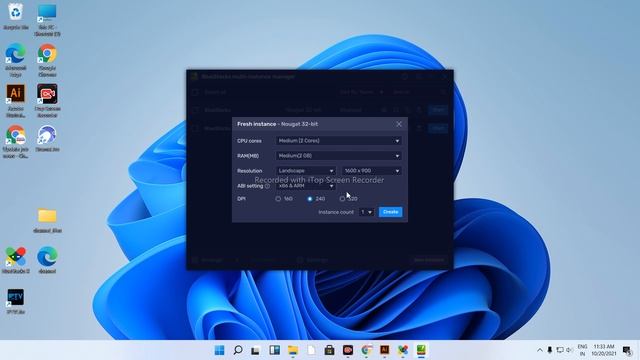Screen dimensions: 640x360
Task: Open the 1600 x 900 resolution dropdown
Action: [x=372, y=171]
